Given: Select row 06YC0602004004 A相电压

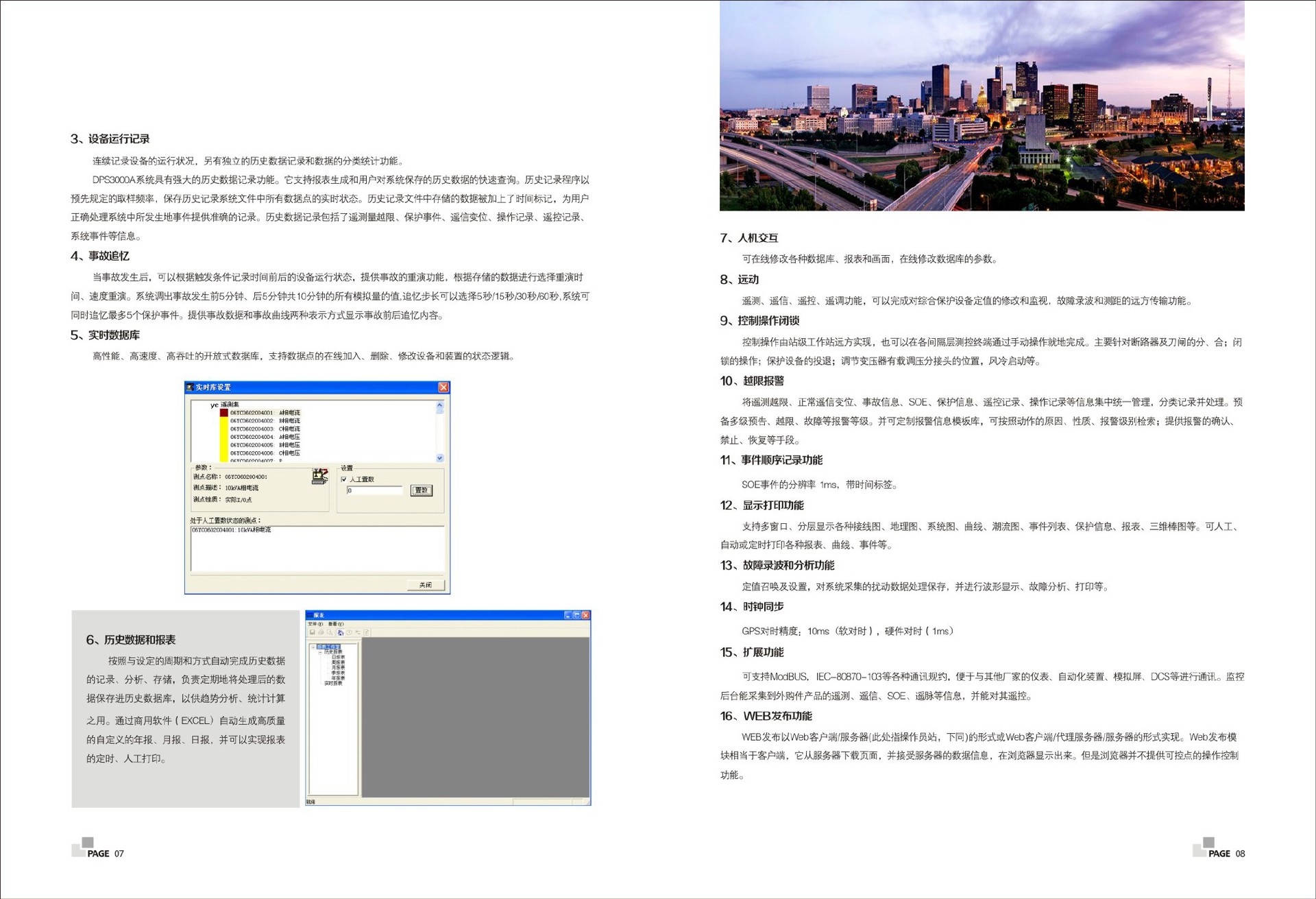Looking at the screenshot, I should pyautogui.click(x=265, y=437).
